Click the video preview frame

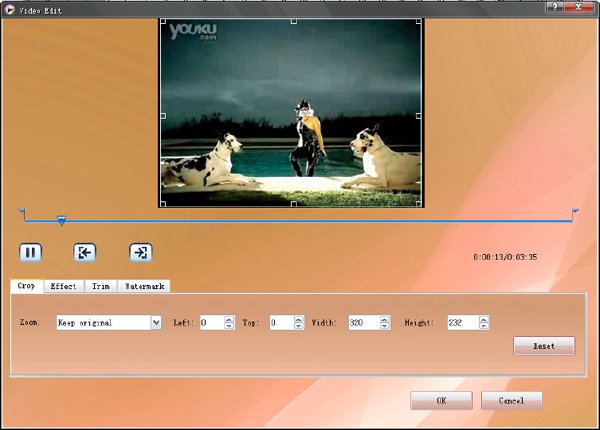[x=291, y=113]
